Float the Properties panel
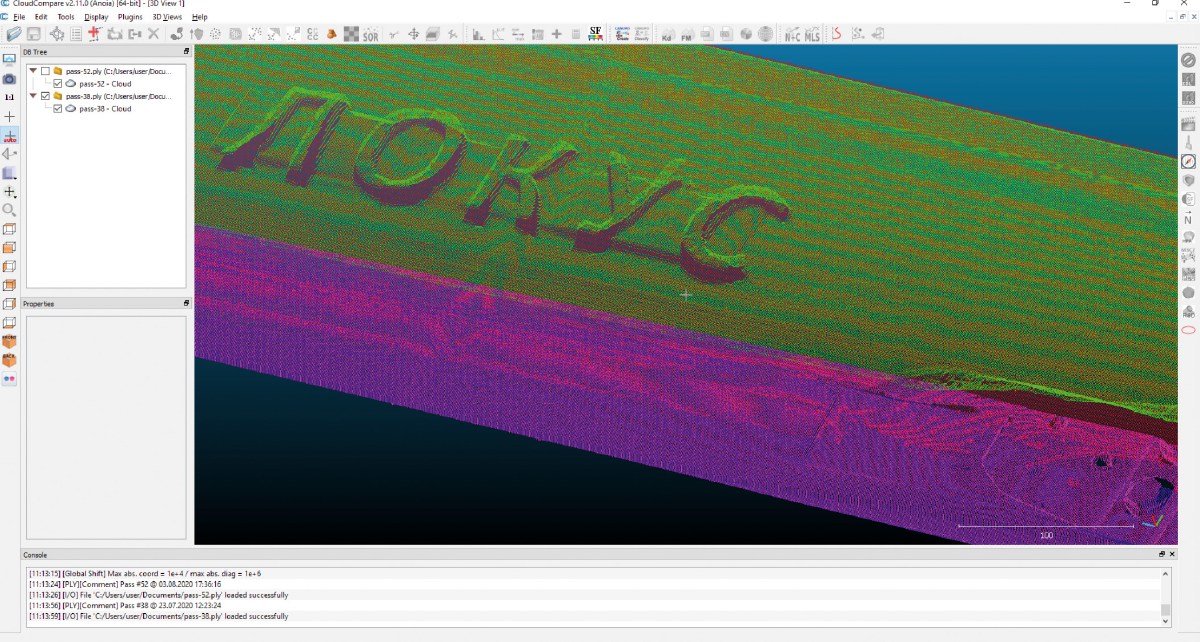This screenshot has height=642, width=1200. 185,303
